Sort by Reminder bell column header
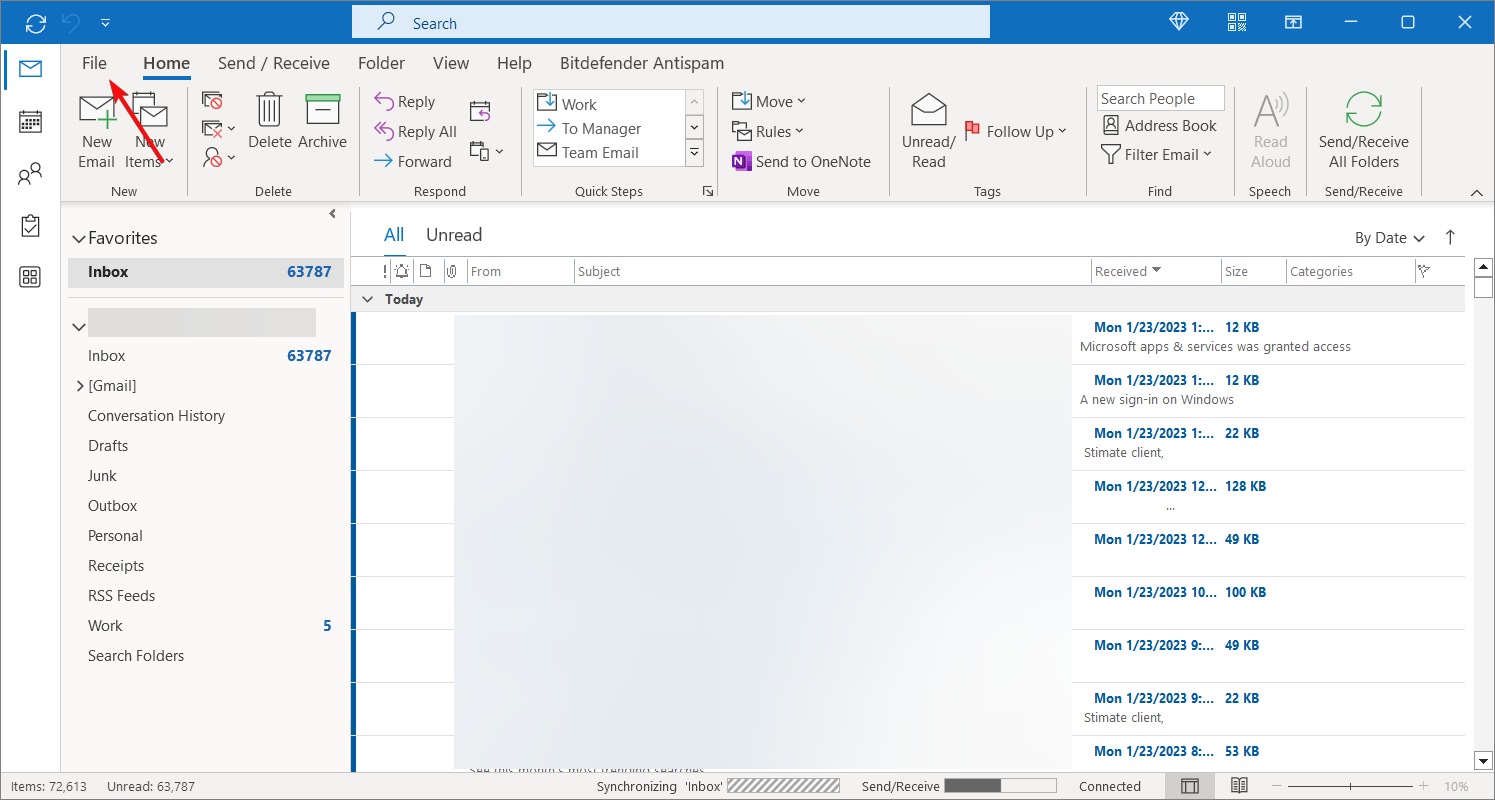Screen dimensions: 1495x800 click(x=402, y=271)
